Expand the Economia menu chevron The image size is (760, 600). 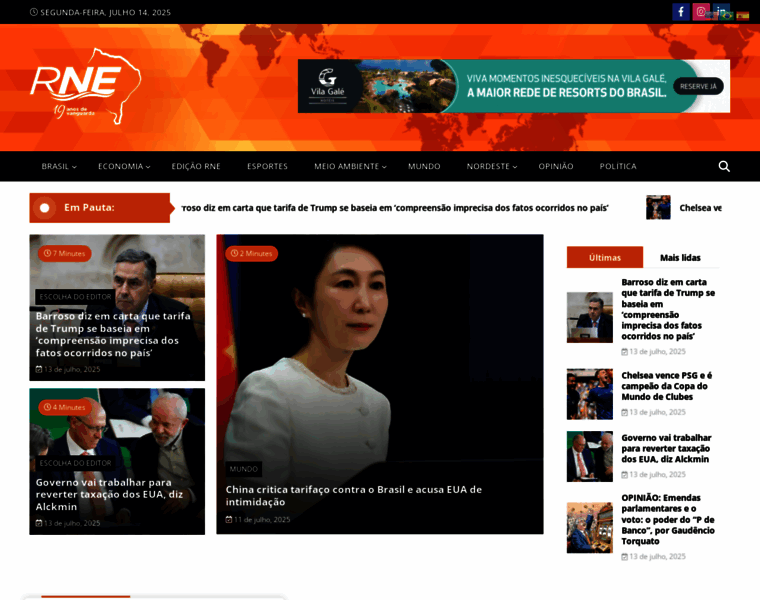coord(148,167)
